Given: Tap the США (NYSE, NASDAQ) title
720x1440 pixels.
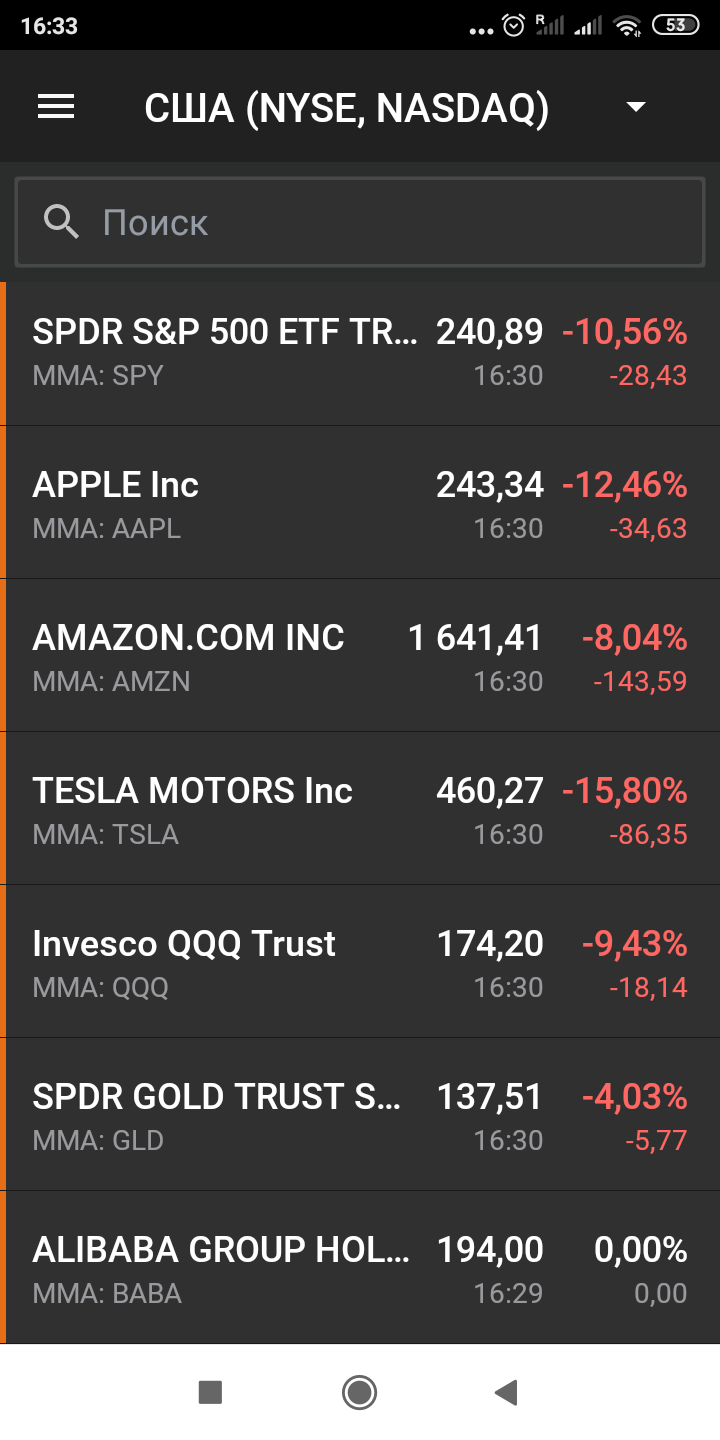Looking at the screenshot, I should point(346,108).
